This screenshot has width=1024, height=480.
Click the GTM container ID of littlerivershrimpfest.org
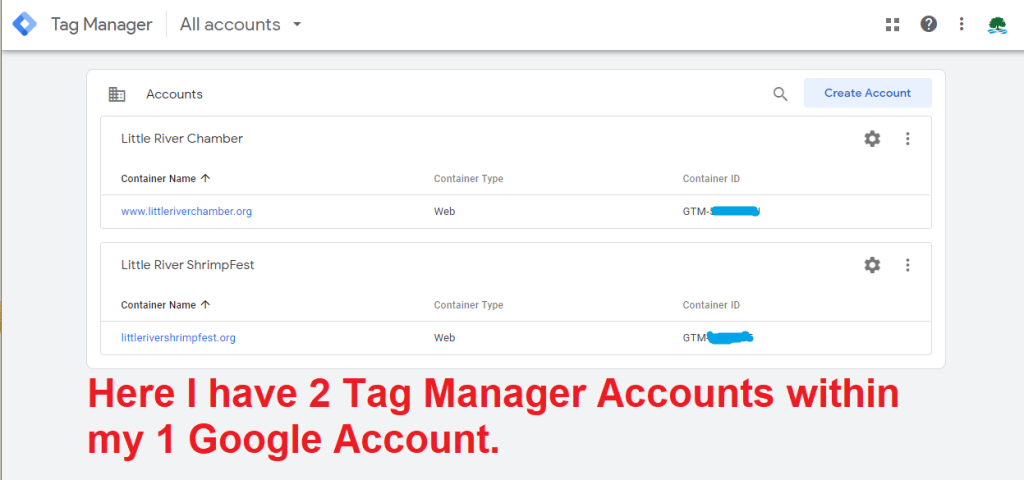click(x=718, y=338)
